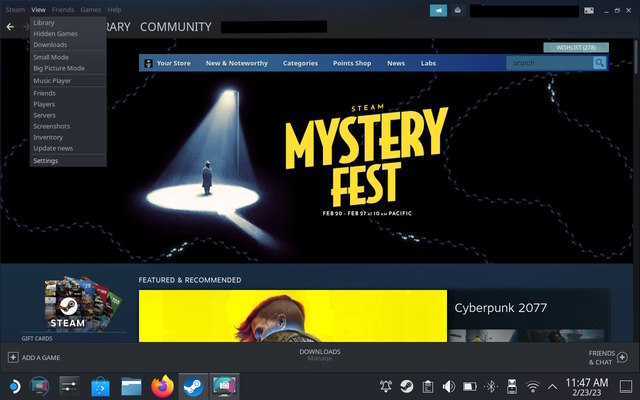Open the clipboard tray icon
This screenshot has width=640, height=400.
tap(428, 386)
